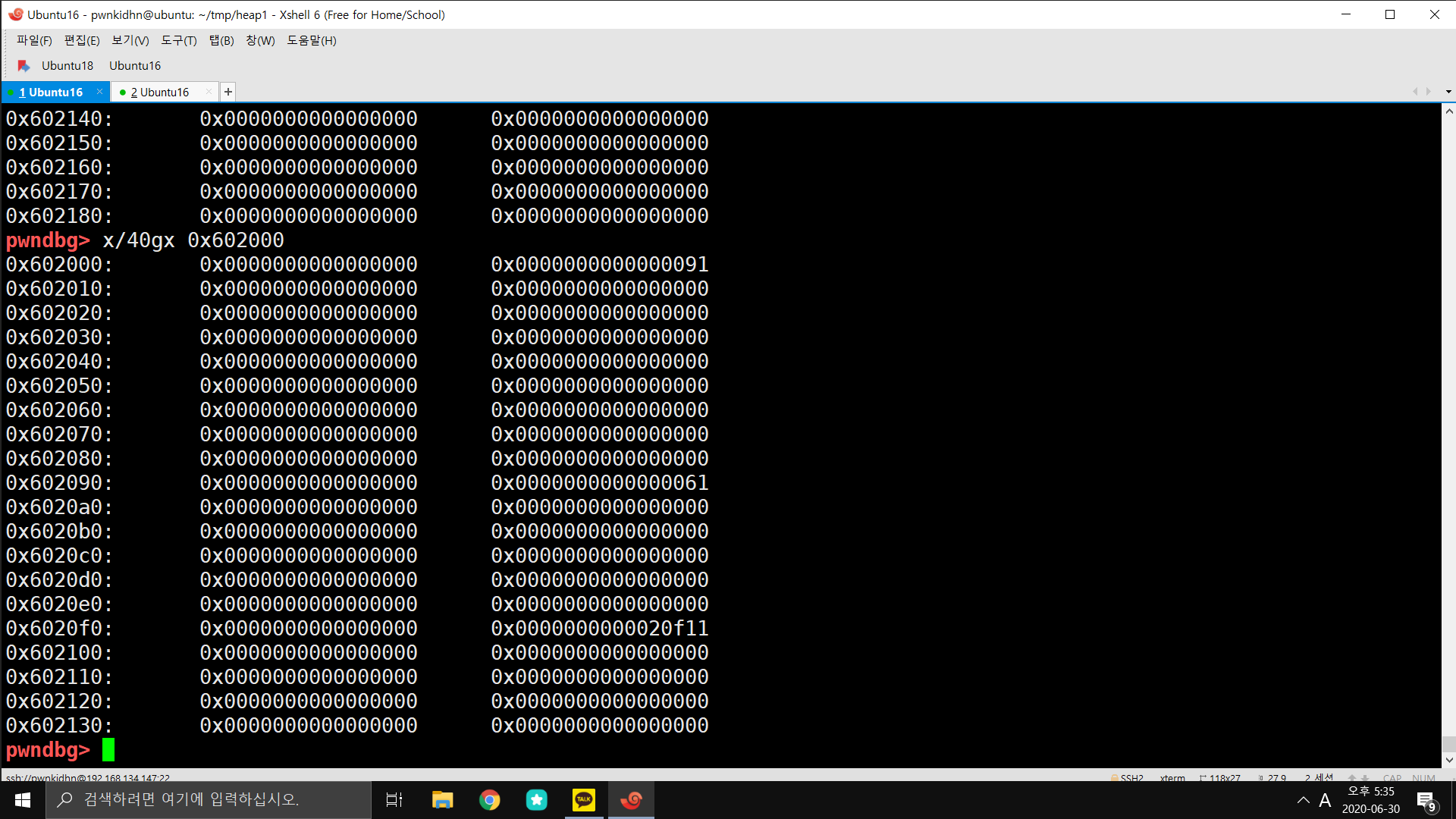
Task: Click ssh://pwnkidhn address in status bar
Action: (88, 777)
